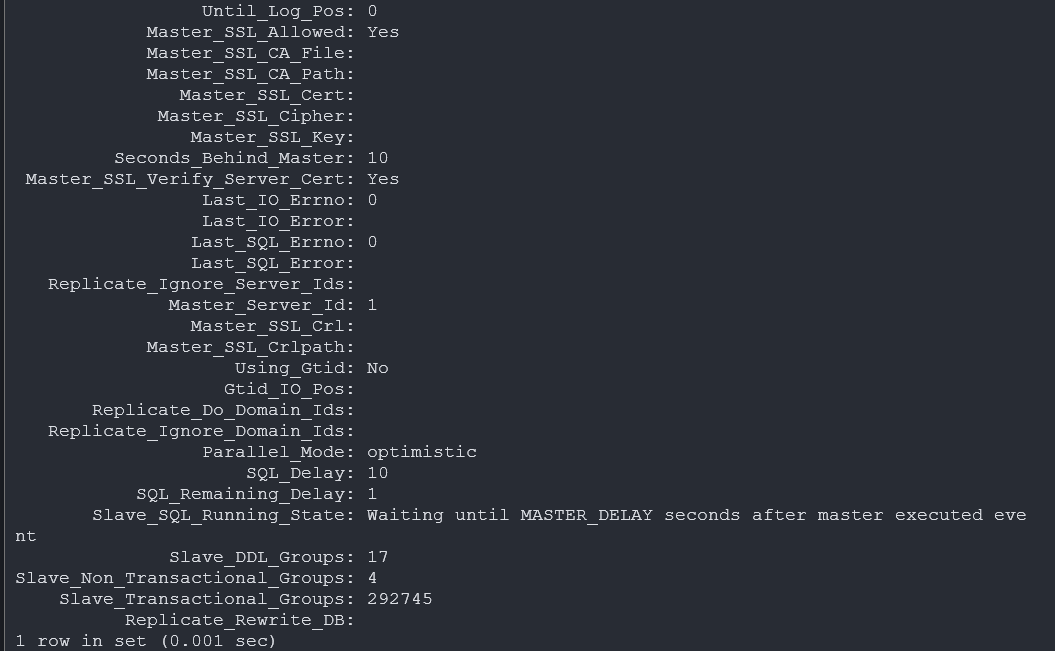Click the Until_Log_Pos field label
The width and height of the screenshot is (1055, 651).
[x=277, y=11]
